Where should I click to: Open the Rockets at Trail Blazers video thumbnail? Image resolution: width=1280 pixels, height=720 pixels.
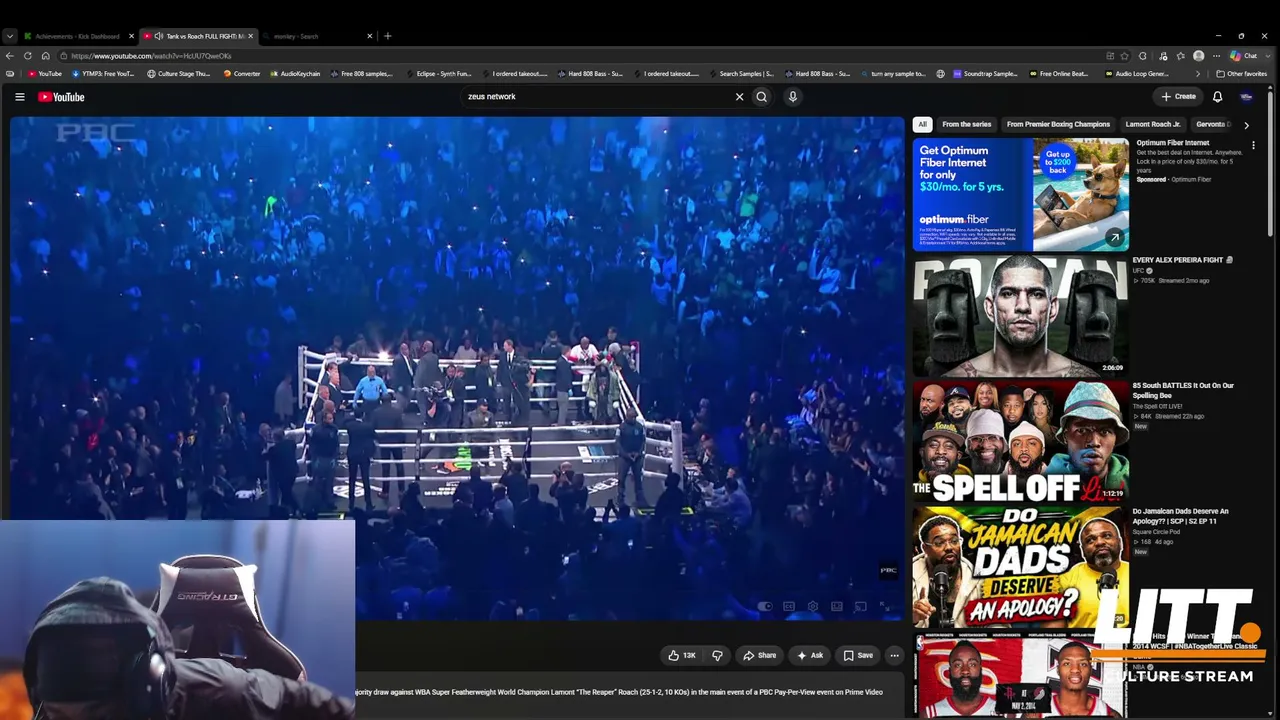tap(1020, 676)
